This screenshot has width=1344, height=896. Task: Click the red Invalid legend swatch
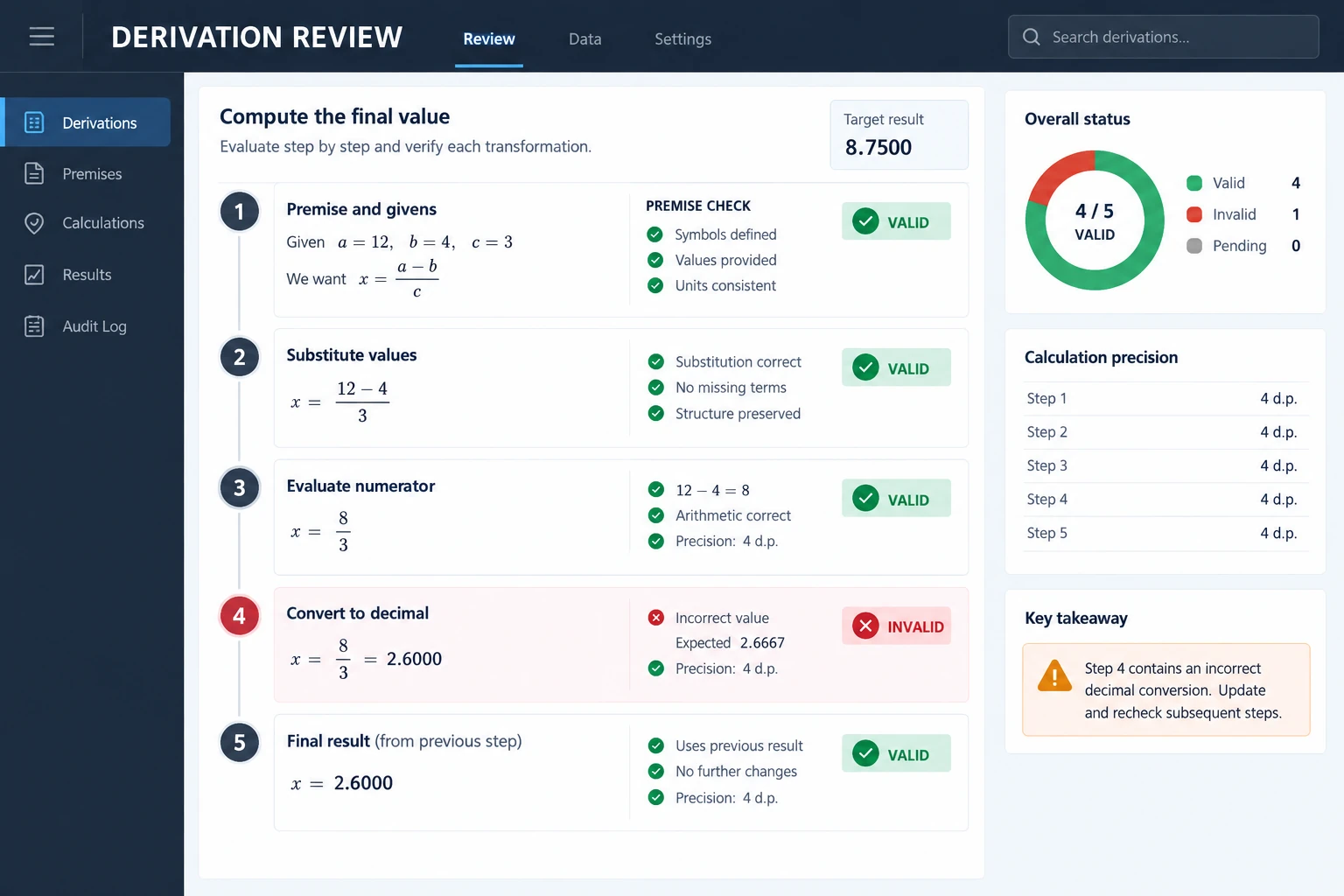click(1193, 214)
